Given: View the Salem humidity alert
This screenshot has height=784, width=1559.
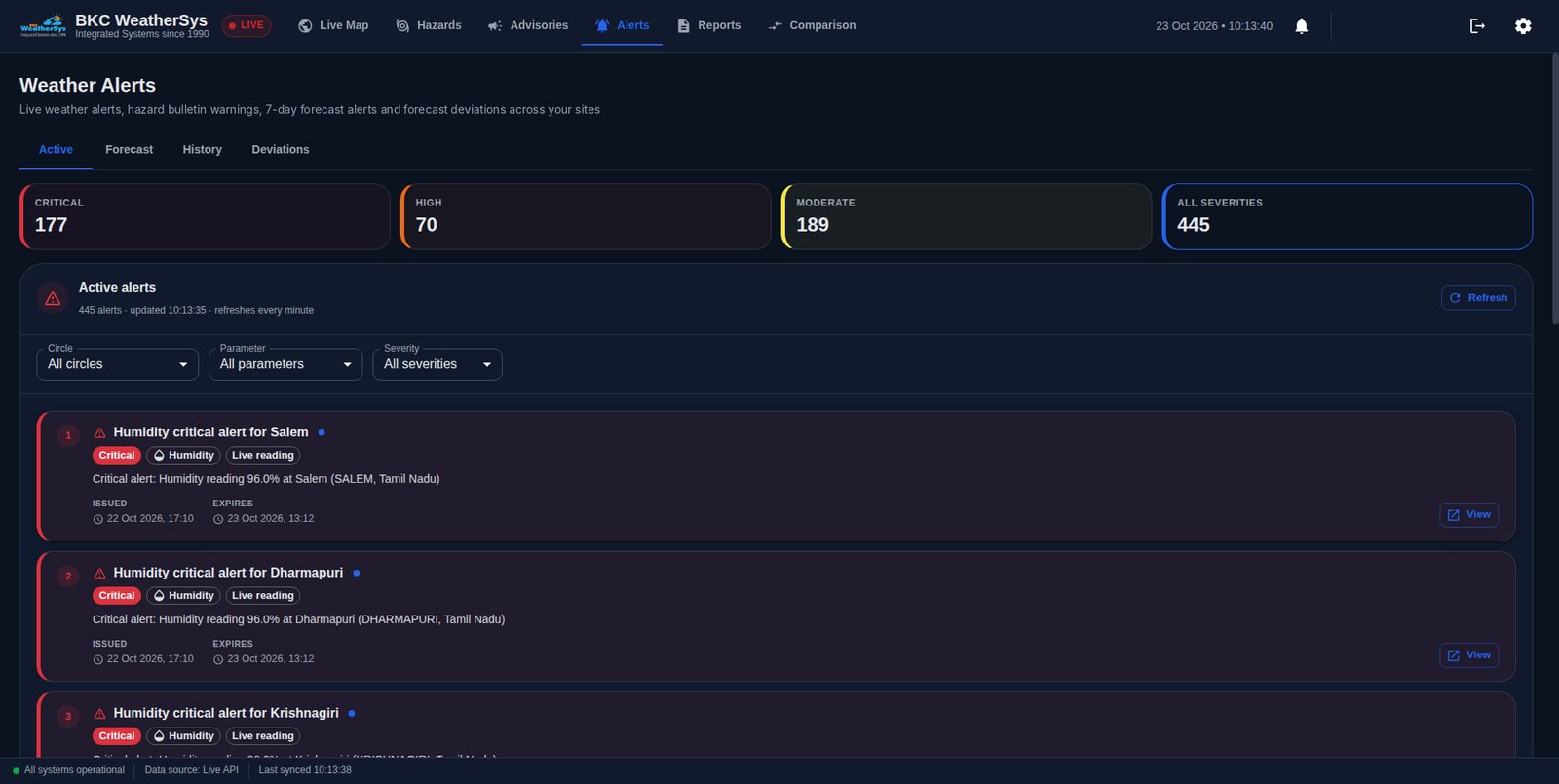Looking at the screenshot, I should tap(1469, 515).
